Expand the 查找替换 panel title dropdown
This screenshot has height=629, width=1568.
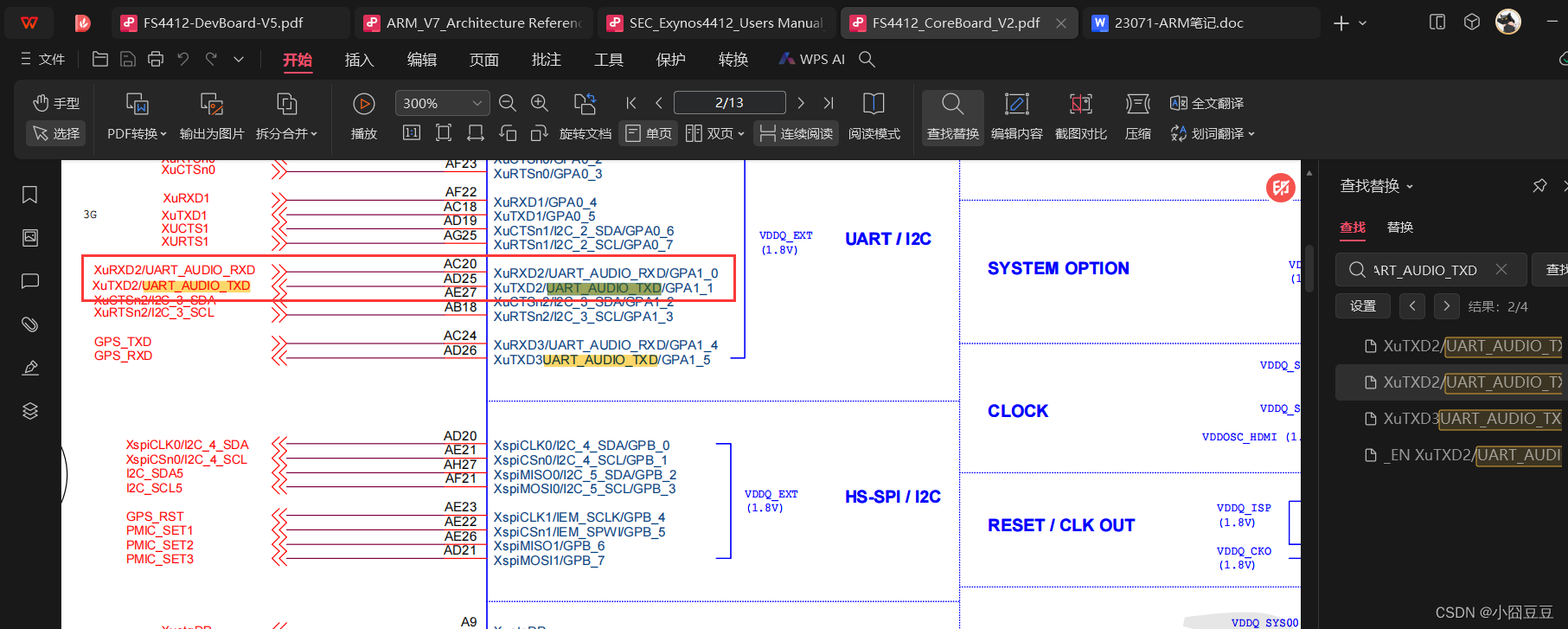[1410, 186]
